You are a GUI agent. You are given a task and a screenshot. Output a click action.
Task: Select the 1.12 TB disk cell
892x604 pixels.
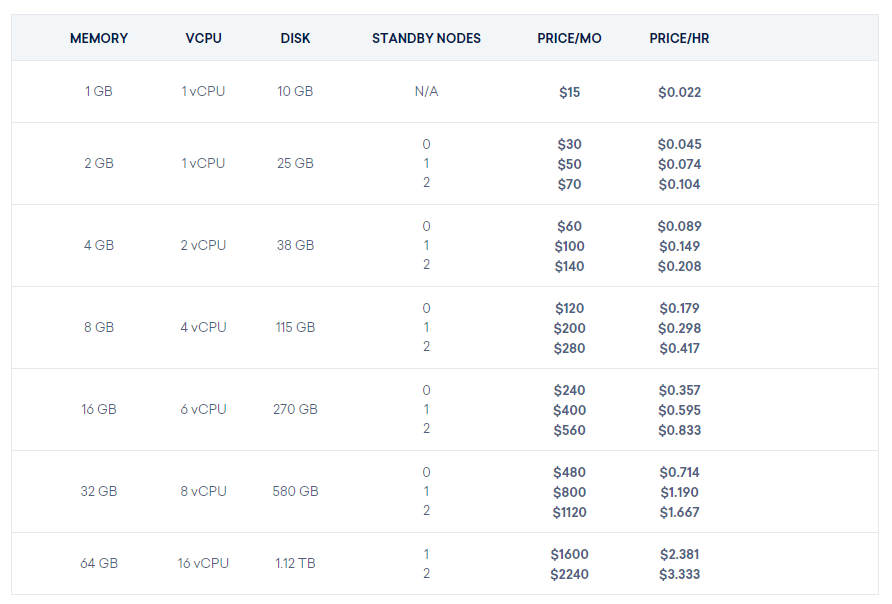click(x=295, y=563)
